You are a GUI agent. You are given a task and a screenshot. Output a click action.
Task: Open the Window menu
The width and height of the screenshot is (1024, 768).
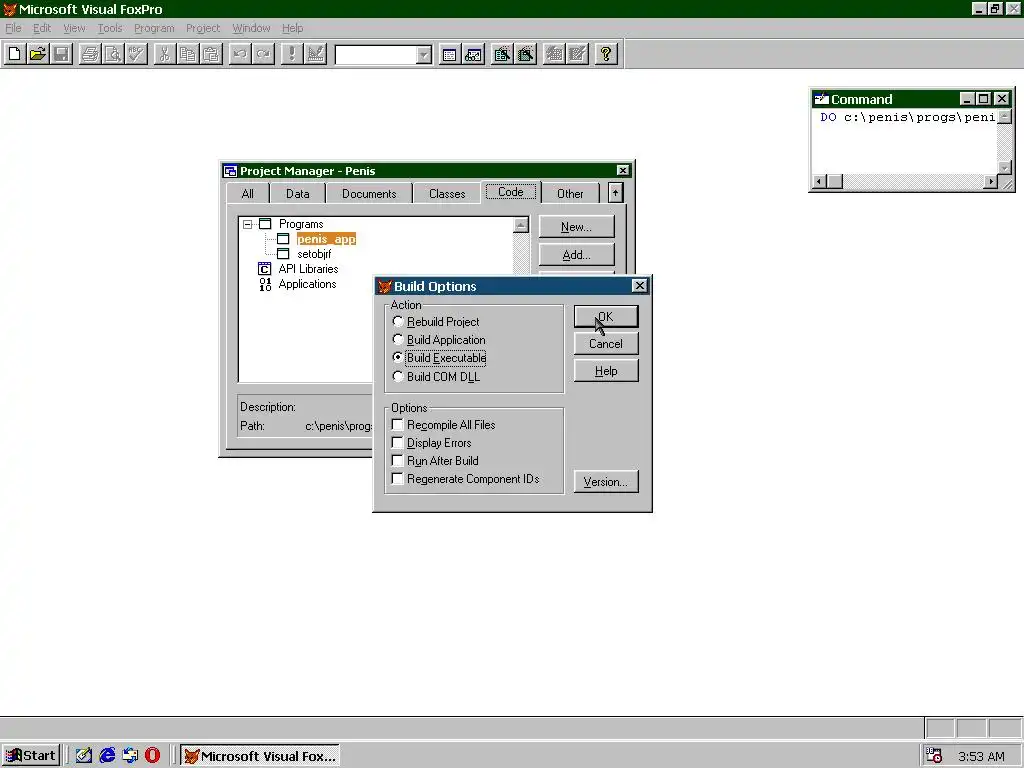pyautogui.click(x=251, y=28)
